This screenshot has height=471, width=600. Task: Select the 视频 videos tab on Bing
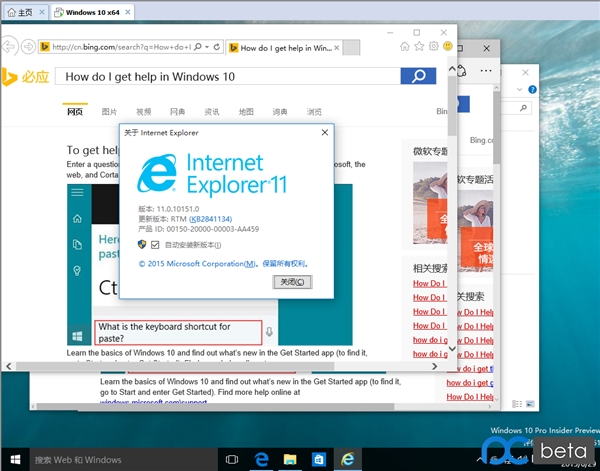pos(144,112)
